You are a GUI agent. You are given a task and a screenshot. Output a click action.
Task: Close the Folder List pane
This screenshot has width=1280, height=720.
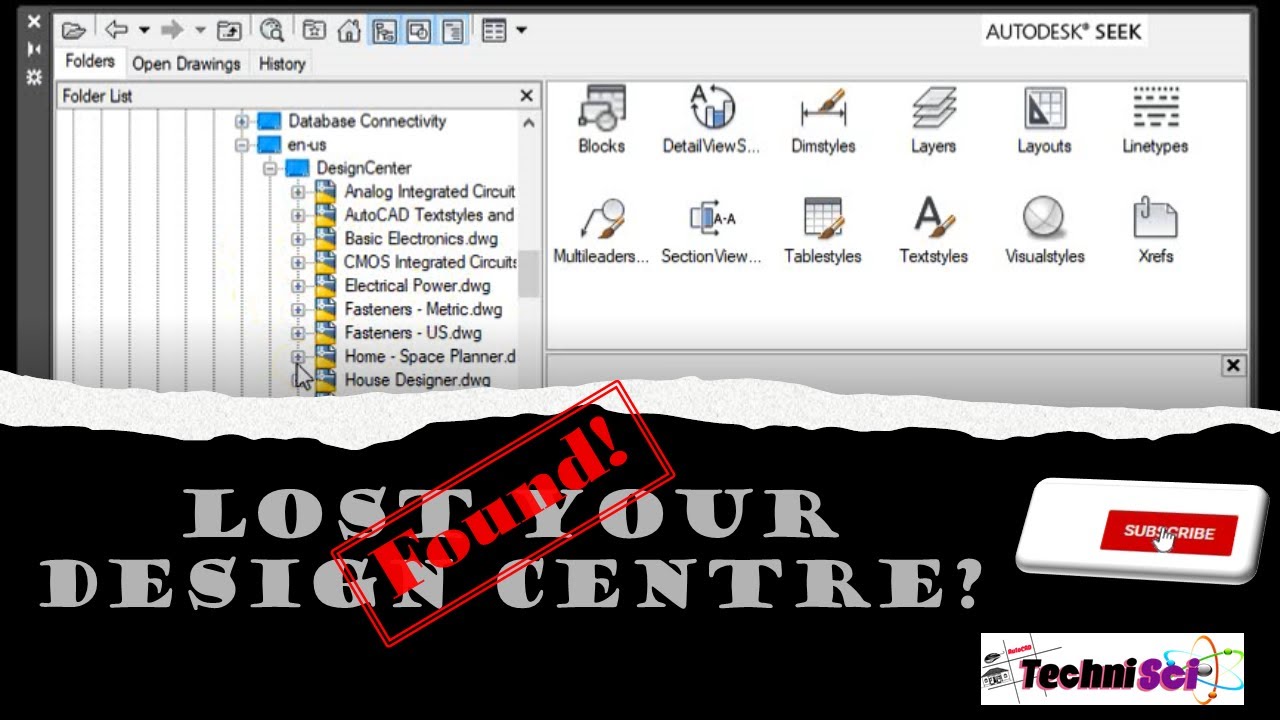[527, 96]
